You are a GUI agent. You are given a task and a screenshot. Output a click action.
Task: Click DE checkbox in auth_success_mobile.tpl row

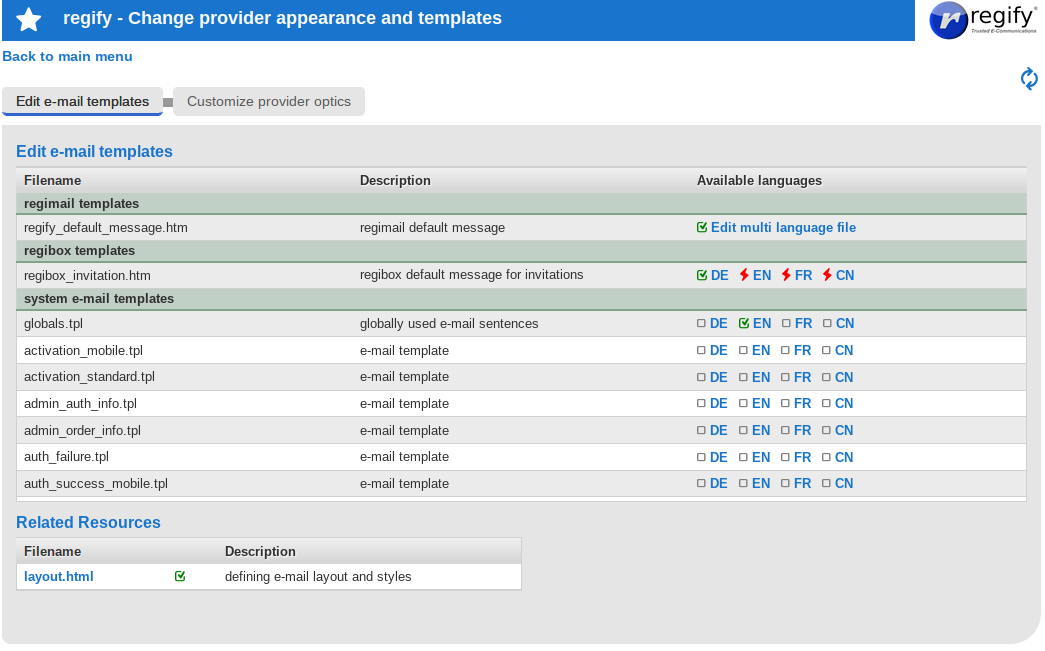(x=701, y=483)
